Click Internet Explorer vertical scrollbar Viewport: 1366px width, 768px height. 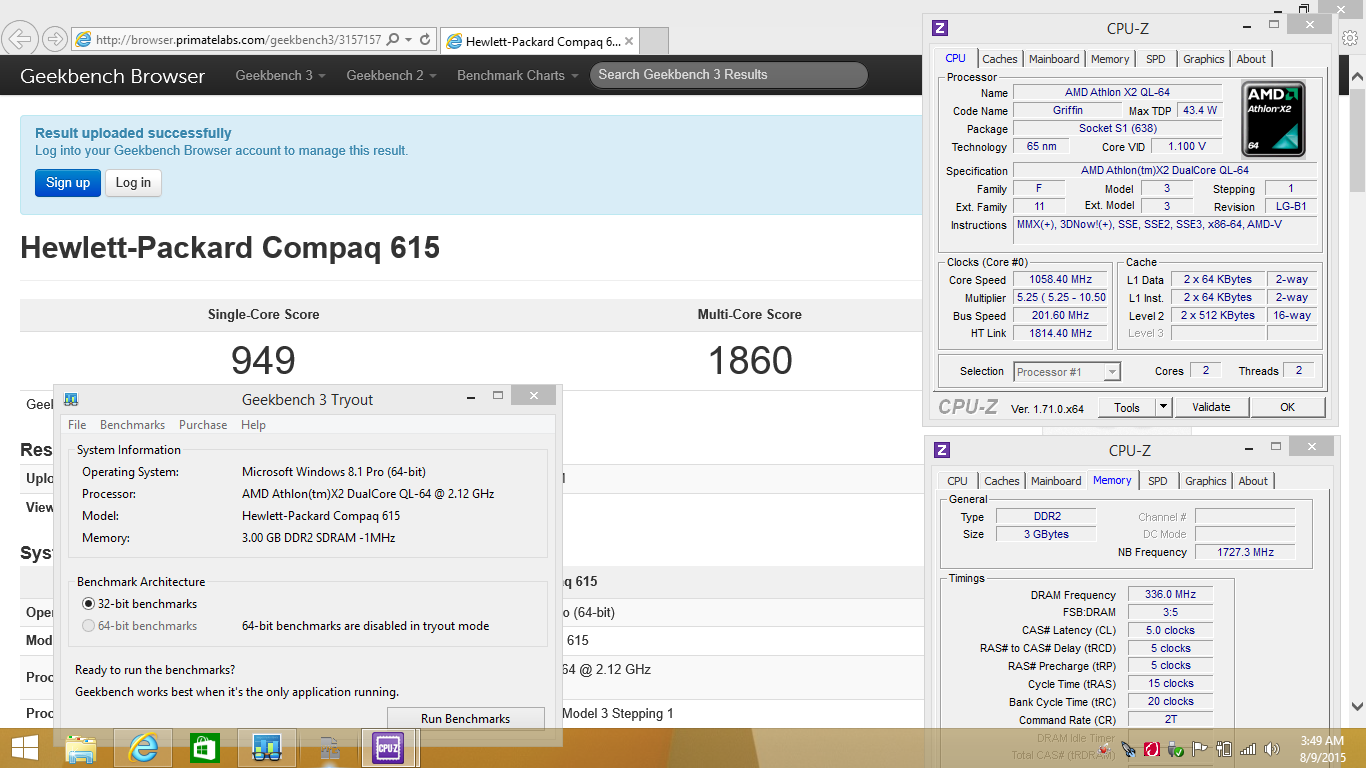point(1357,390)
